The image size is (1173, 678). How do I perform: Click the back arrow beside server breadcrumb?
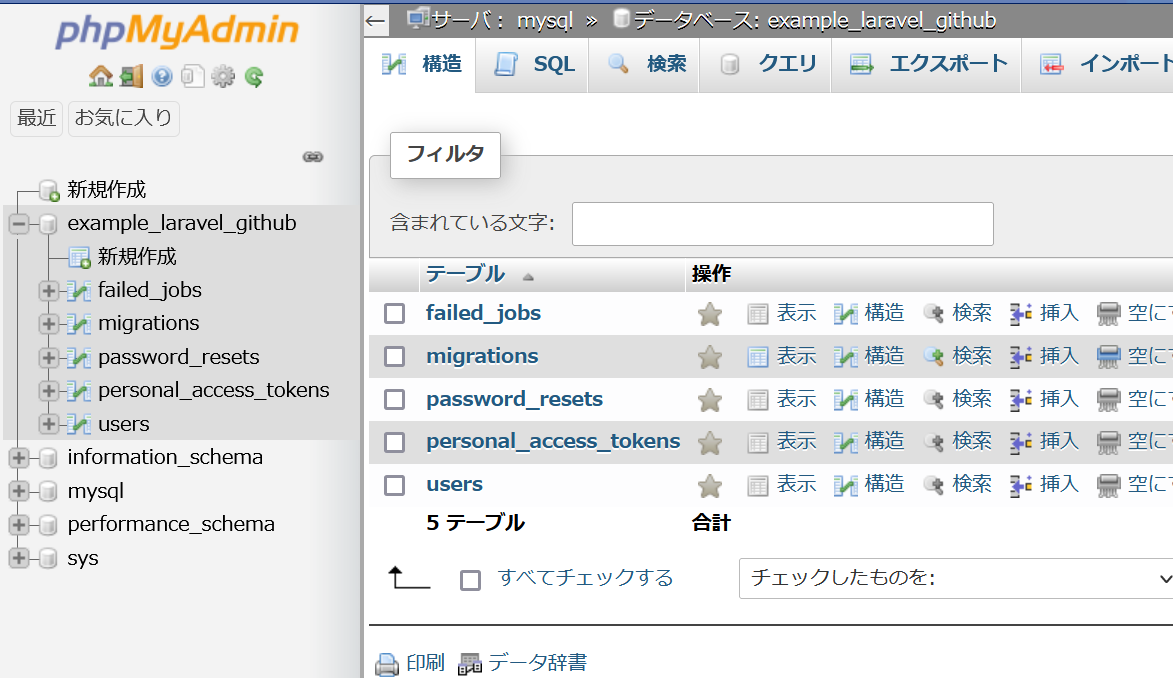coord(376,20)
